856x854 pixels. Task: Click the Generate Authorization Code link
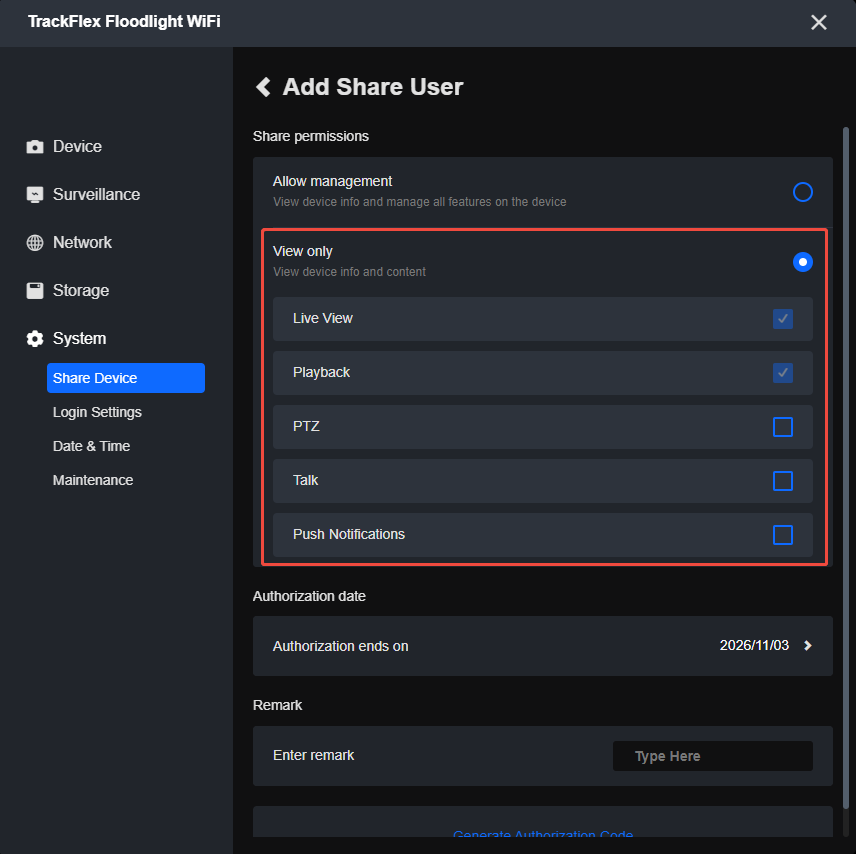coord(543,833)
